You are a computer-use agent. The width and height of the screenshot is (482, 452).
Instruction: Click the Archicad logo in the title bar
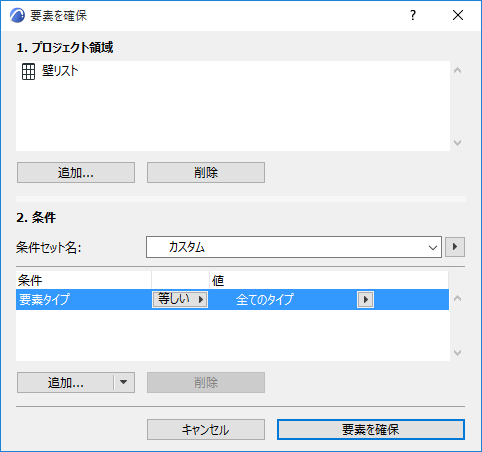tap(17, 15)
